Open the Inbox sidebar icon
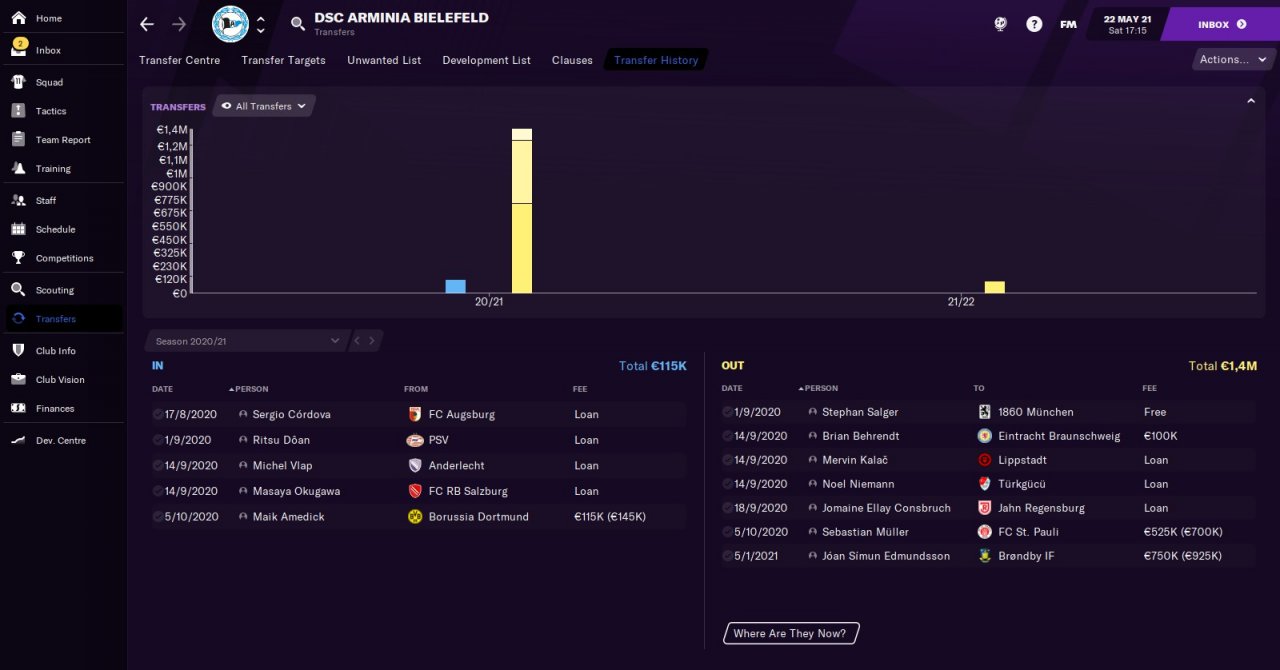This screenshot has height=670, width=1280. (x=18, y=50)
